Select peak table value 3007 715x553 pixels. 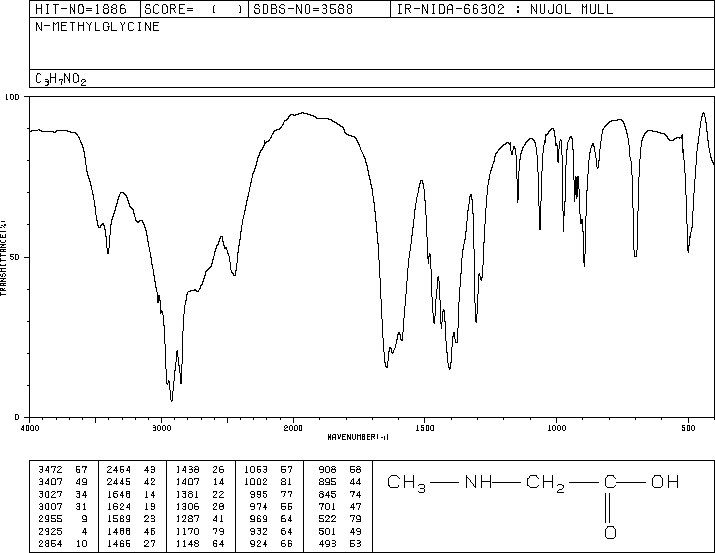[x=50, y=506]
